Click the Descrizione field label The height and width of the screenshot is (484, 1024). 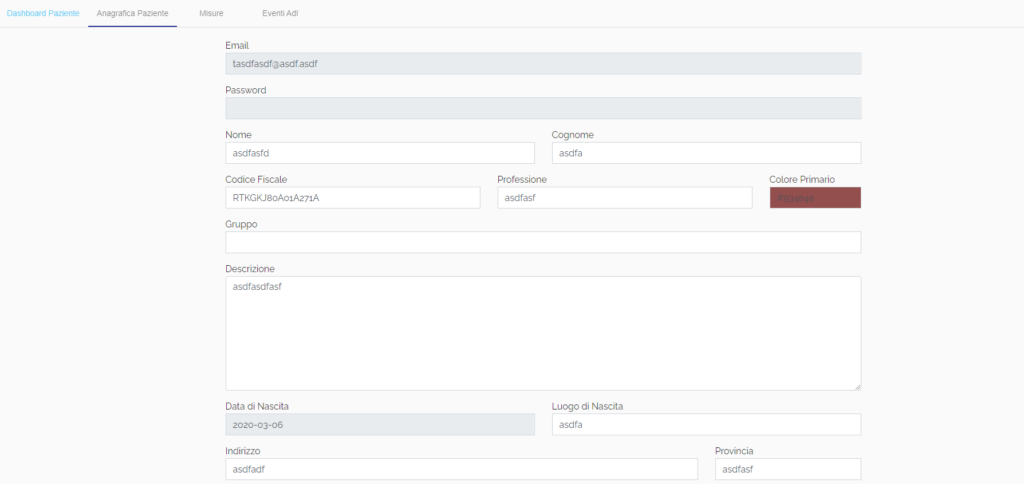point(250,268)
